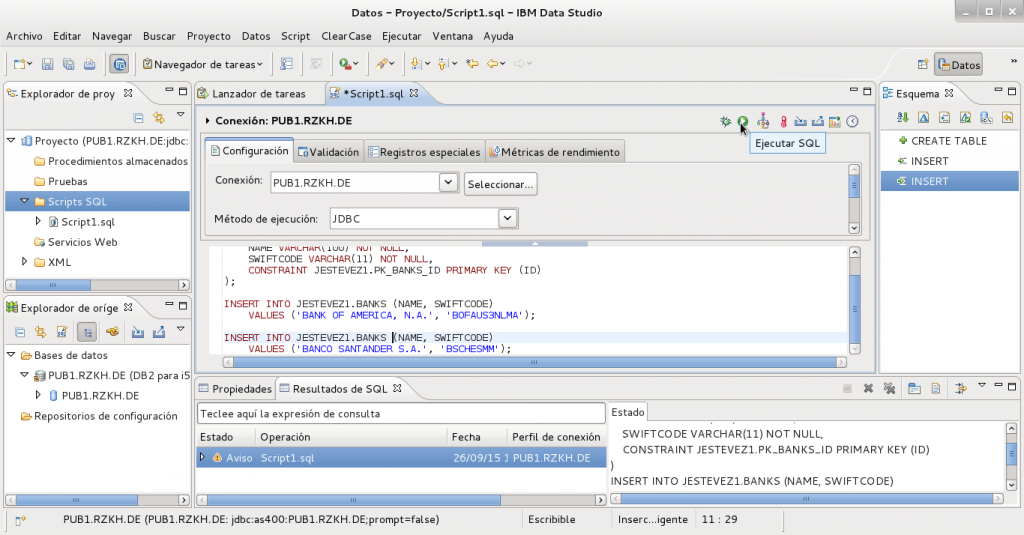
Task: Expand the Aviso result row arrow
Action: pyautogui.click(x=202, y=457)
